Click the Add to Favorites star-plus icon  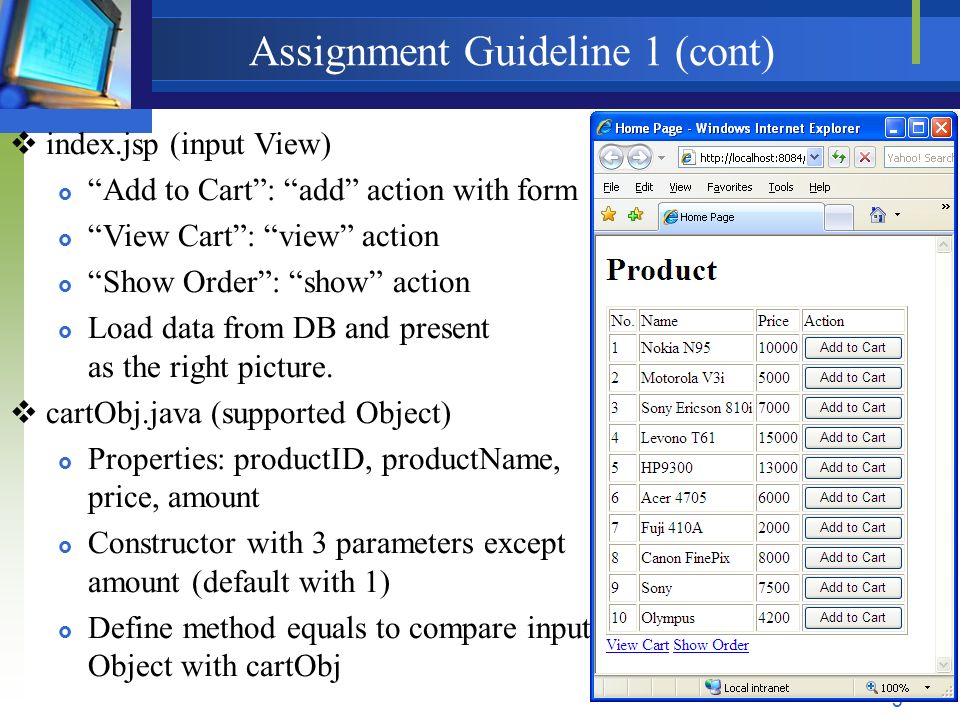pyautogui.click(x=636, y=214)
